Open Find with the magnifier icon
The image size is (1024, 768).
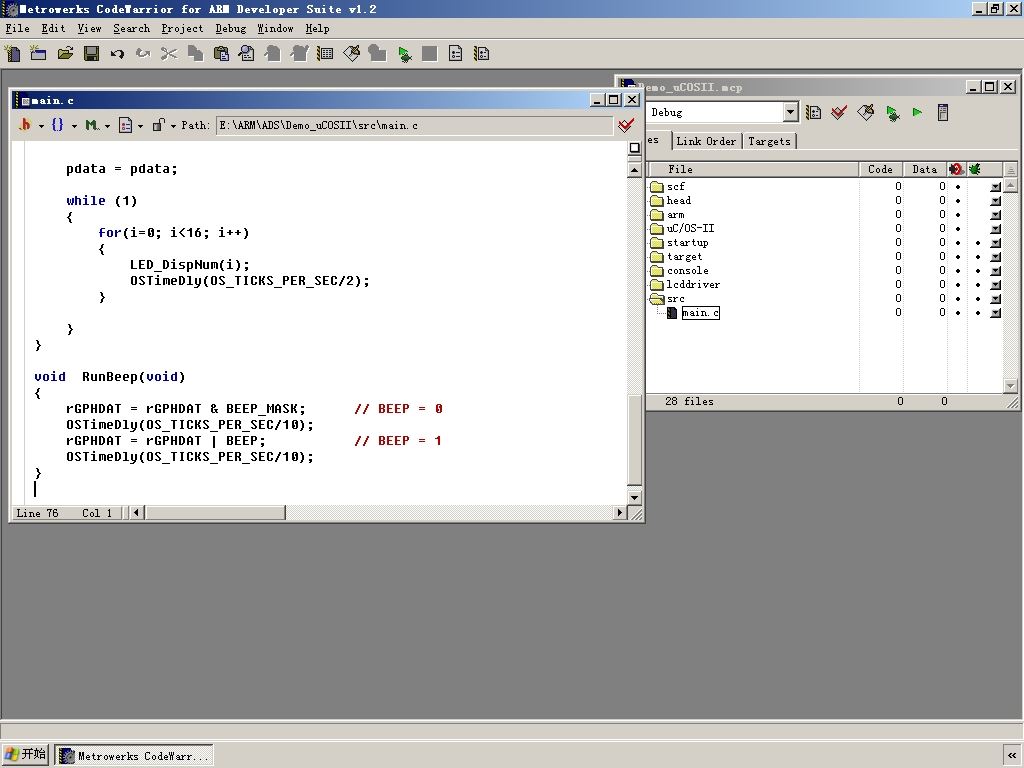(x=247, y=54)
